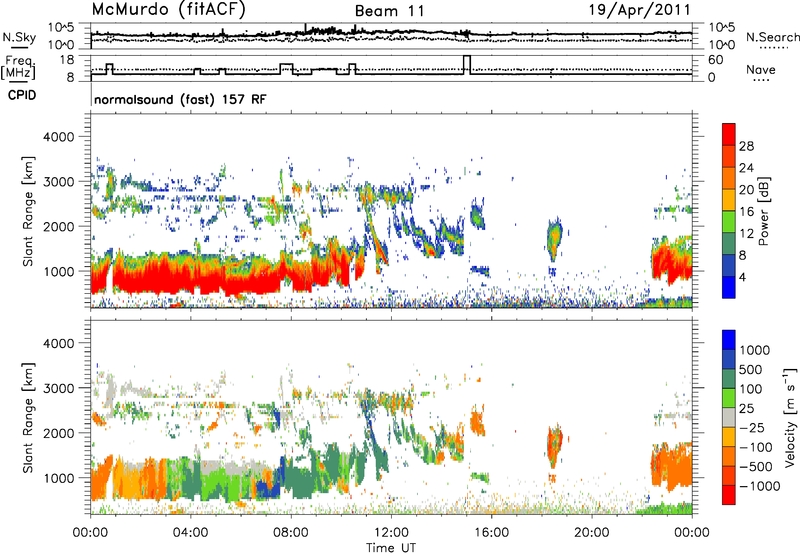Click the '16:00' time axis label
This screenshot has height=554, width=800.
[x=491, y=533]
